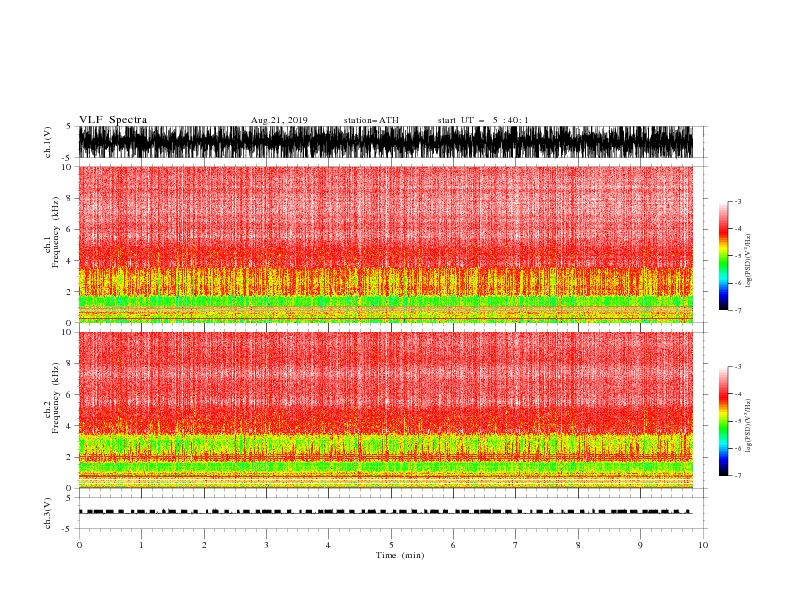
Task: Click the "1" minute tick label
Action: coord(141,545)
